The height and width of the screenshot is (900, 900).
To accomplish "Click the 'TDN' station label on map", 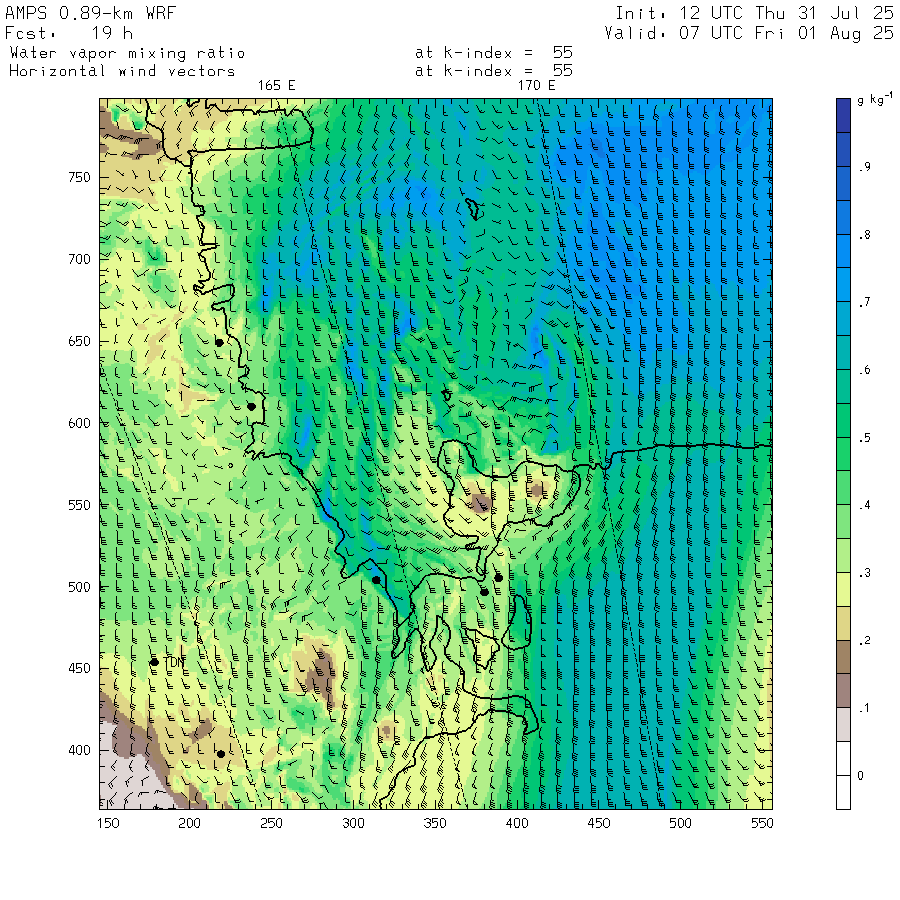I will pos(174,662).
